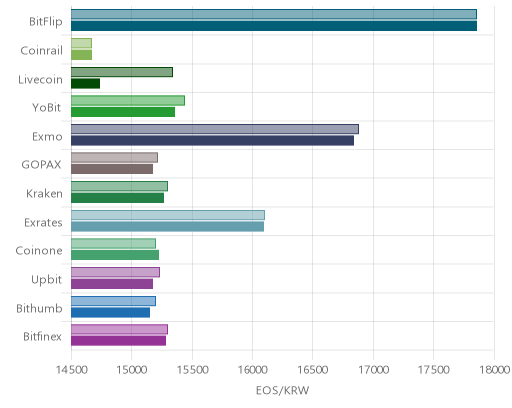
Task: Click the 16000 axis tick label
Action: click(252, 370)
